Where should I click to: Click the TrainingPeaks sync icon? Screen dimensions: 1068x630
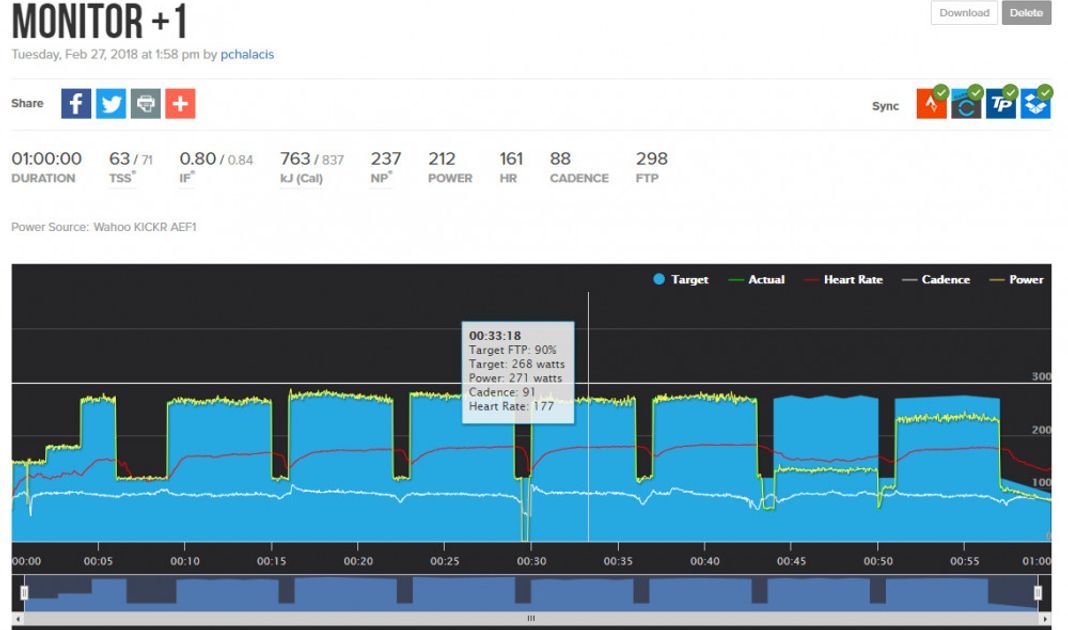point(1000,104)
